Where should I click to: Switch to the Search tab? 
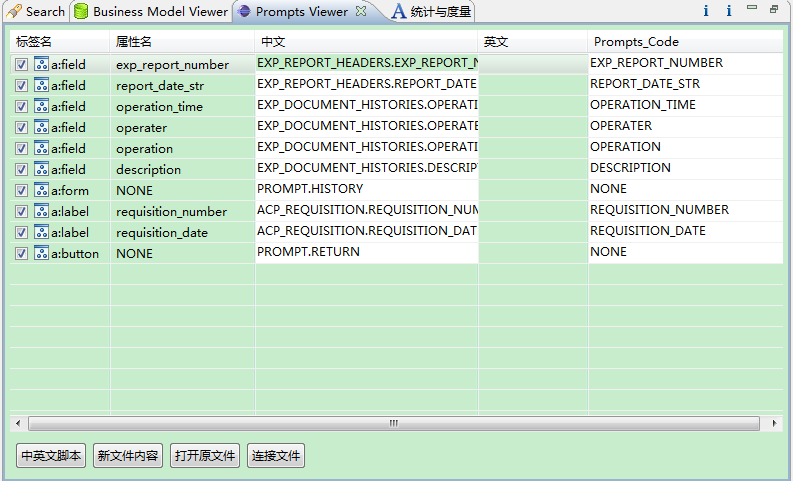pyautogui.click(x=36, y=12)
